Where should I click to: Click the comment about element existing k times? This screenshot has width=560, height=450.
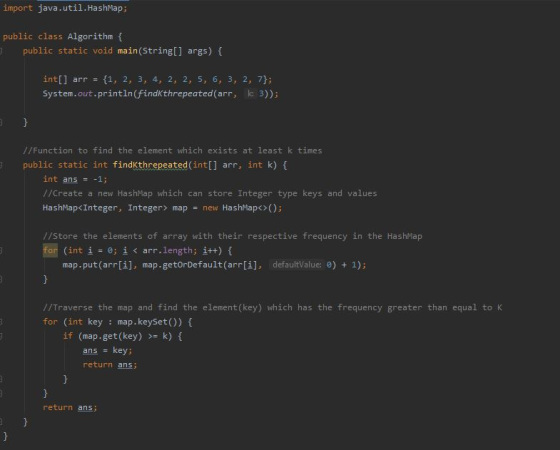[172, 150]
